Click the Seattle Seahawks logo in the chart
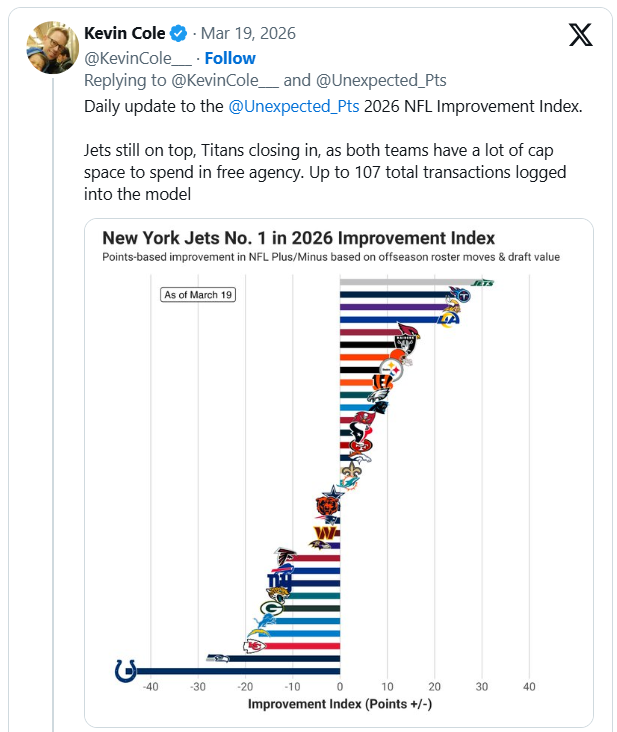The height and width of the screenshot is (732, 617). pos(218,657)
